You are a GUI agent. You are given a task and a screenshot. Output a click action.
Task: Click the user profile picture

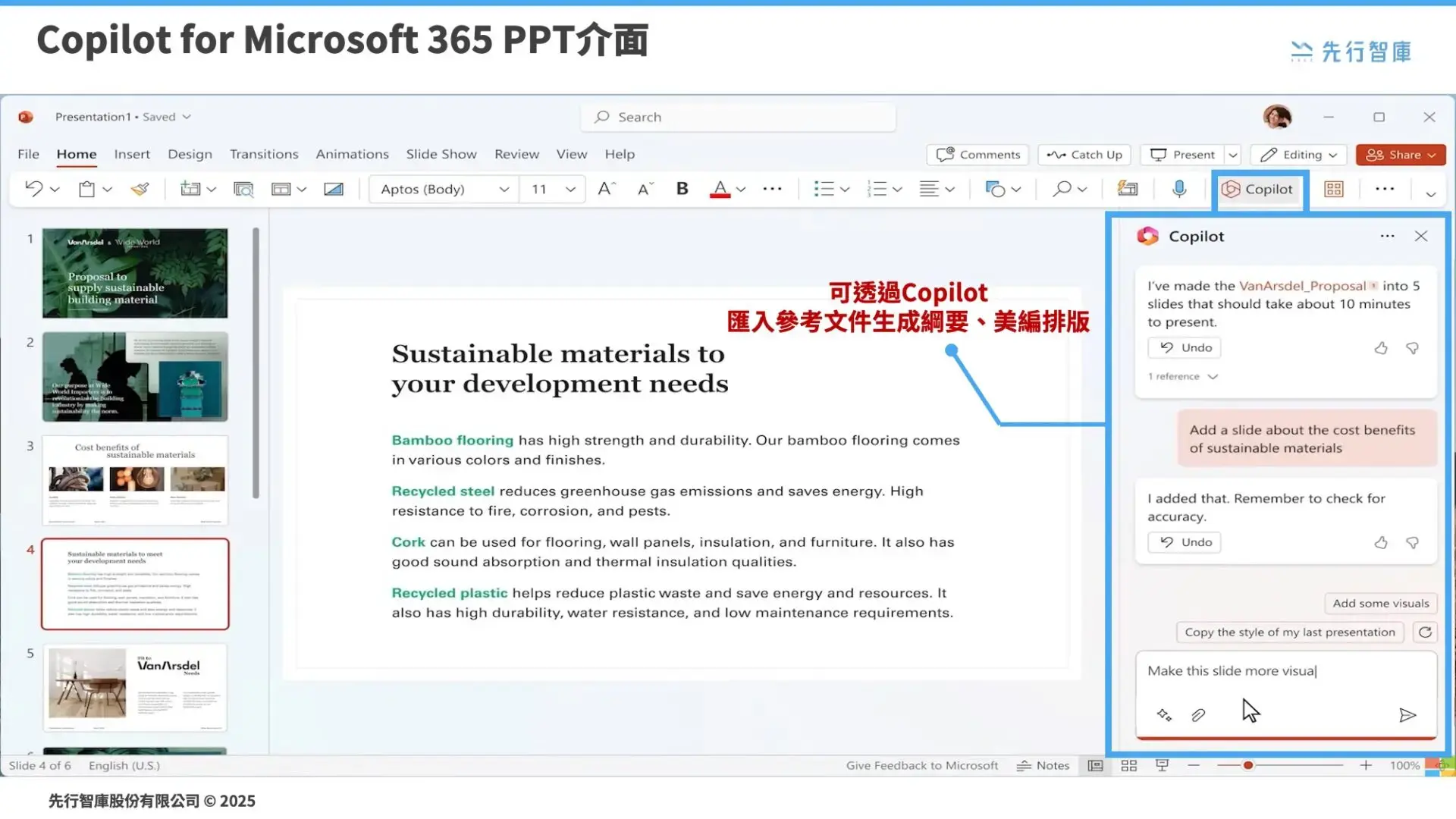point(1278,117)
